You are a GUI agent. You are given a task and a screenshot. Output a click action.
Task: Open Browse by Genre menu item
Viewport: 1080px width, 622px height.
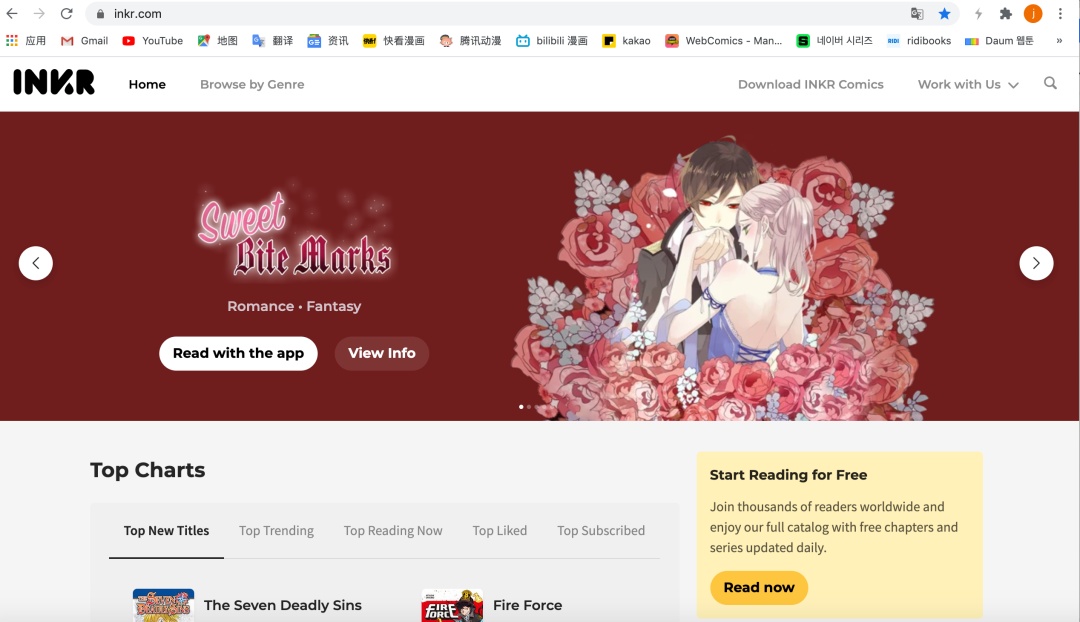pos(252,84)
